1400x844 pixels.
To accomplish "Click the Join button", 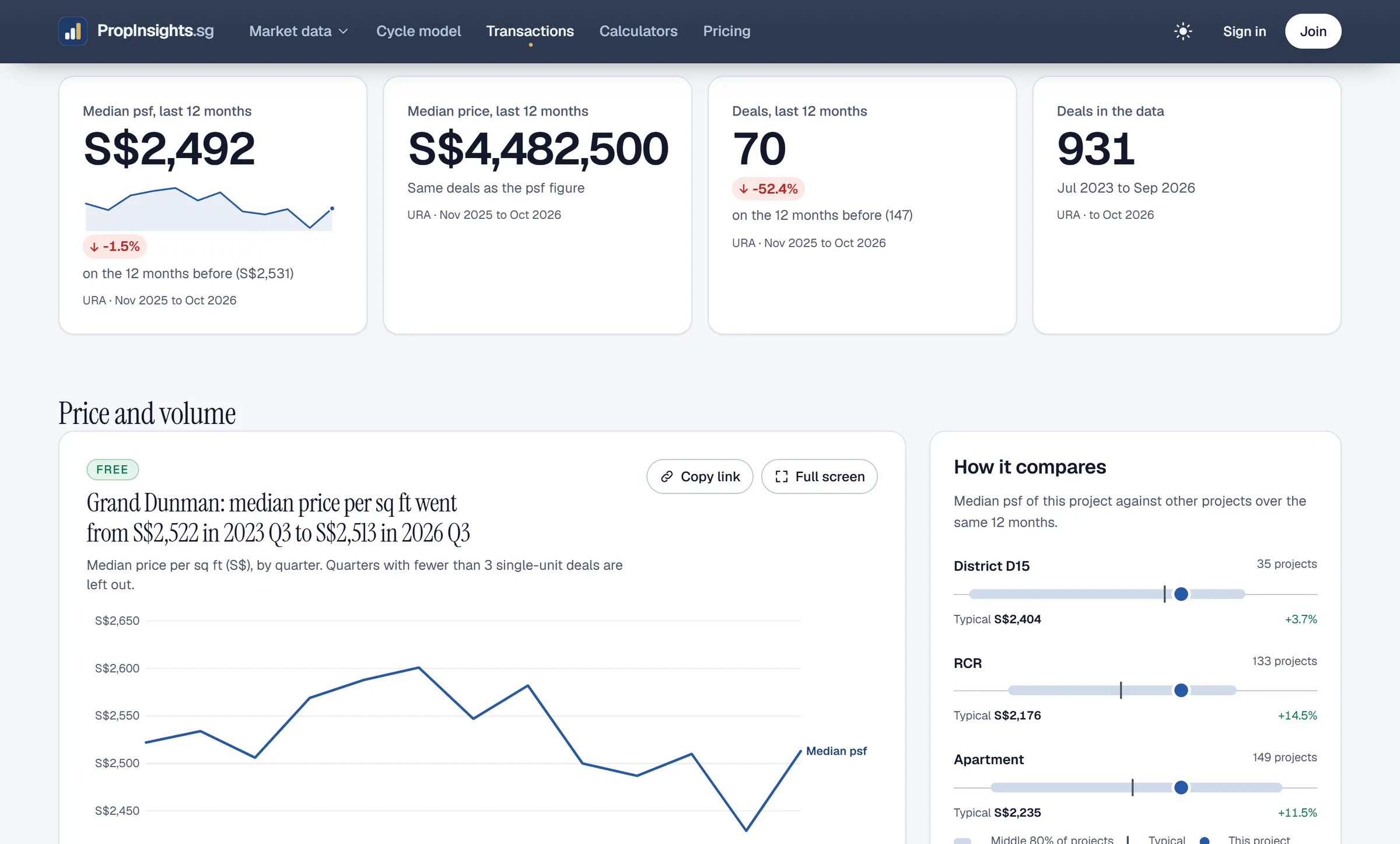I will [x=1312, y=31].
